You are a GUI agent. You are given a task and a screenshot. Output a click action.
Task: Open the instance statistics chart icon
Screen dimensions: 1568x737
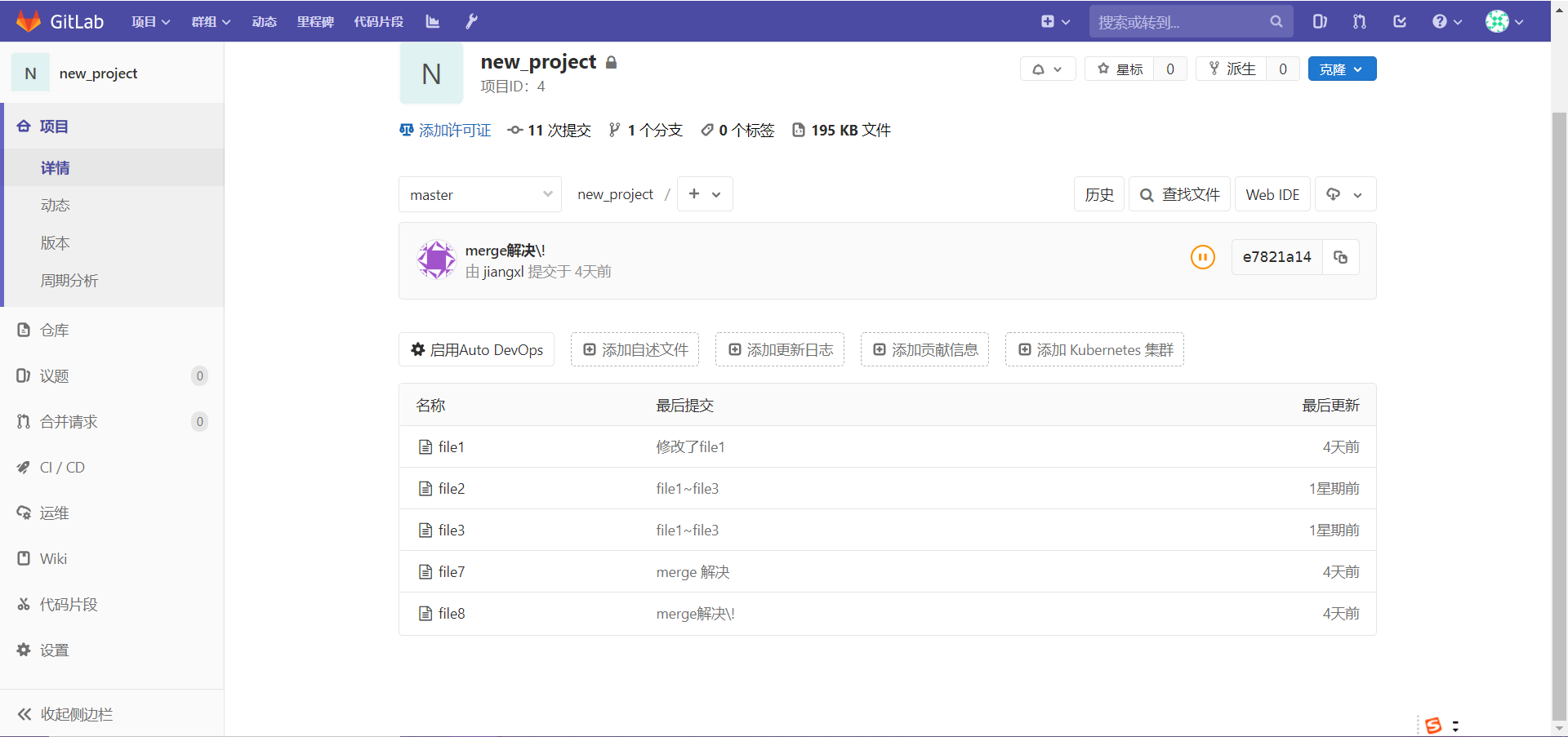pyautogui.click(x=433, y=22)
